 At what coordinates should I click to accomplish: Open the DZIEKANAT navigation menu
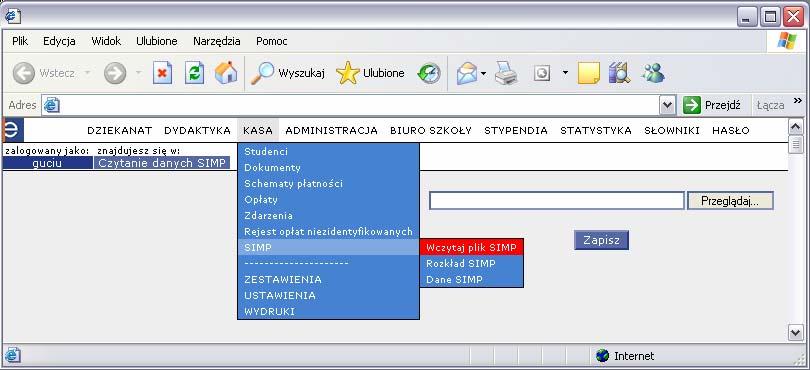tap(119, 131)
